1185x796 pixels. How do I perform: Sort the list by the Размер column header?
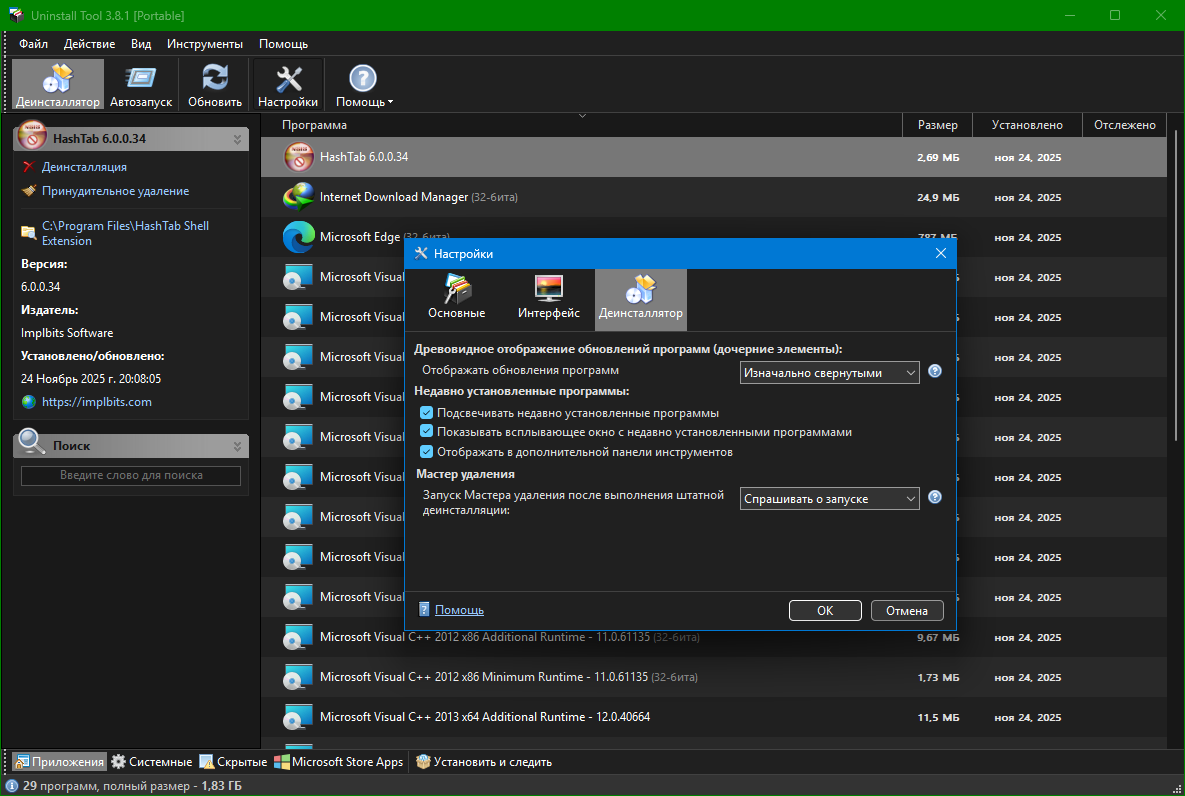(x=937, y=125)
